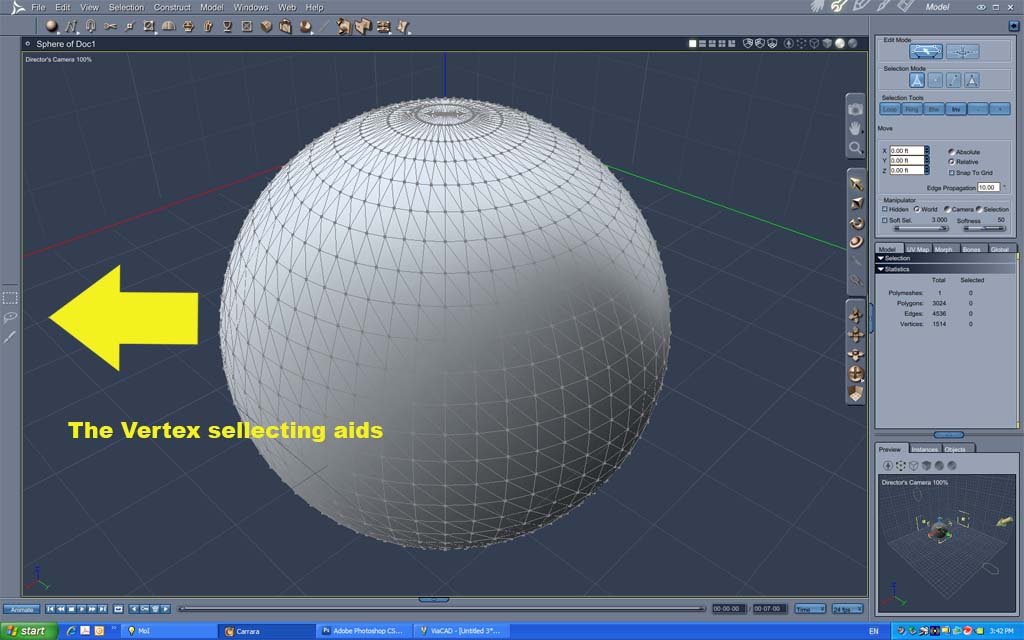Click the scissors cut tool icon
The height and width of the screenshot is (640, 1024).
pos(110,26)
